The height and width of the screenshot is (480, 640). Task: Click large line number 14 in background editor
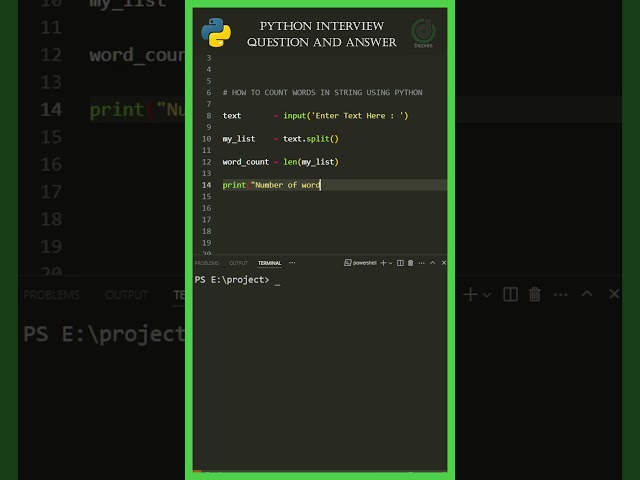pyautogui.click(x=51, y=110)
